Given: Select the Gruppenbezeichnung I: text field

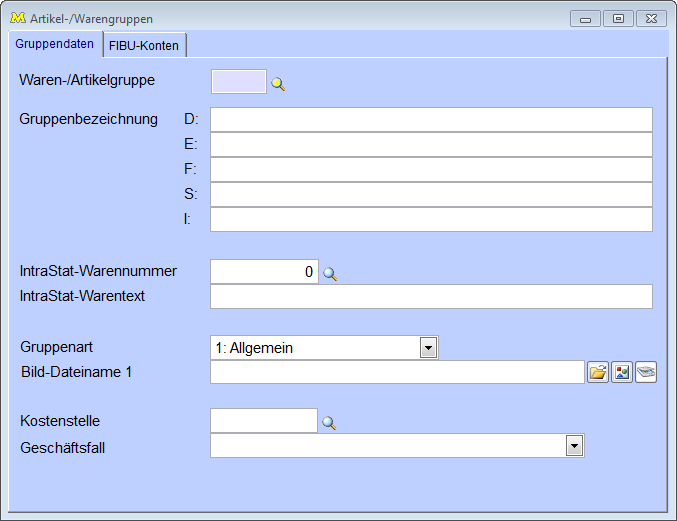Looking at the screenshot, I should tap(431, 219).
